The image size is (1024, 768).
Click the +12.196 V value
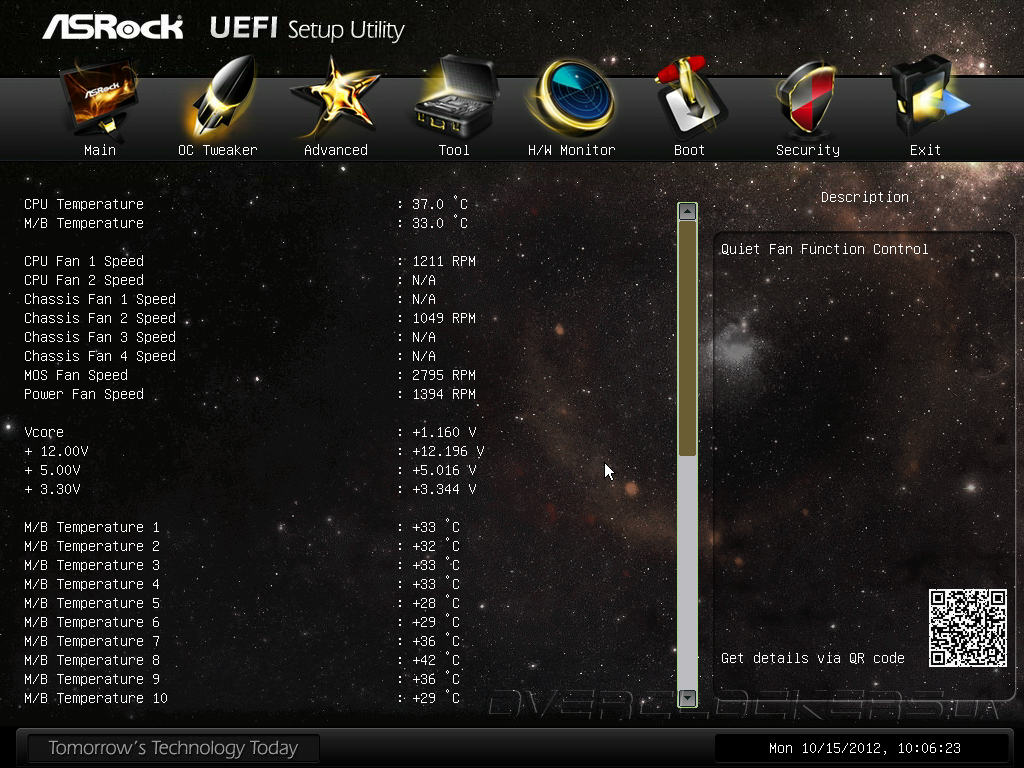point(448,451)
